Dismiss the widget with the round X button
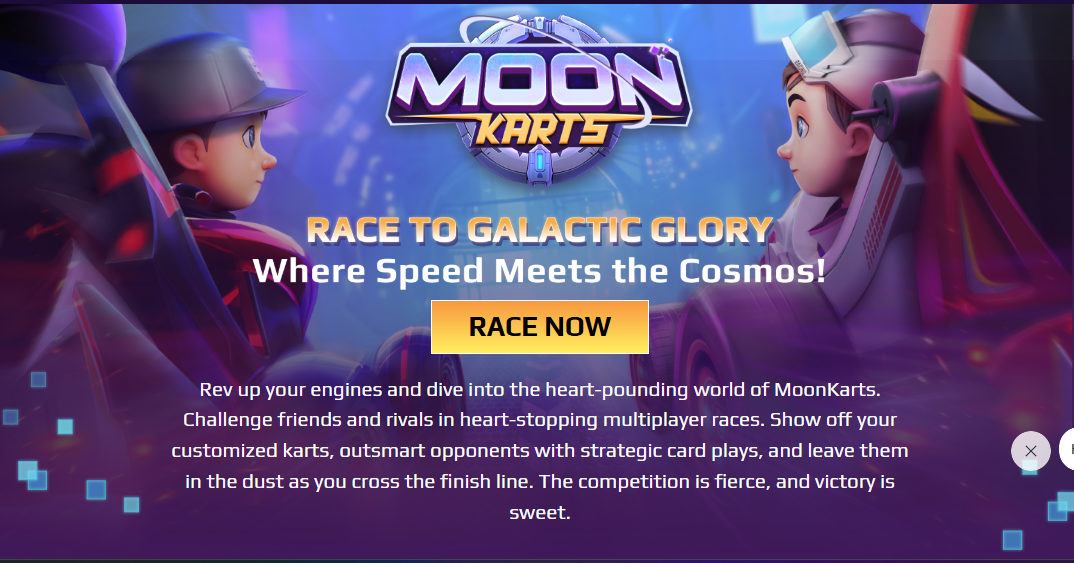This screenshot has height=563, width=1074. point(1030,451)
